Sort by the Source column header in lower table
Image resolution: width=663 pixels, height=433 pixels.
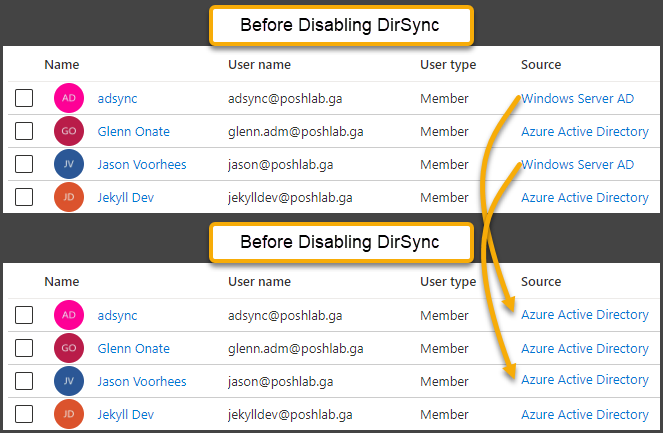(541, 282)
